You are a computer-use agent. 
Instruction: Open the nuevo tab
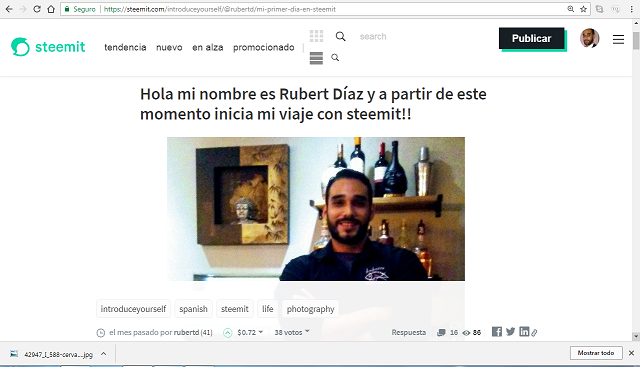pos(169,47)
